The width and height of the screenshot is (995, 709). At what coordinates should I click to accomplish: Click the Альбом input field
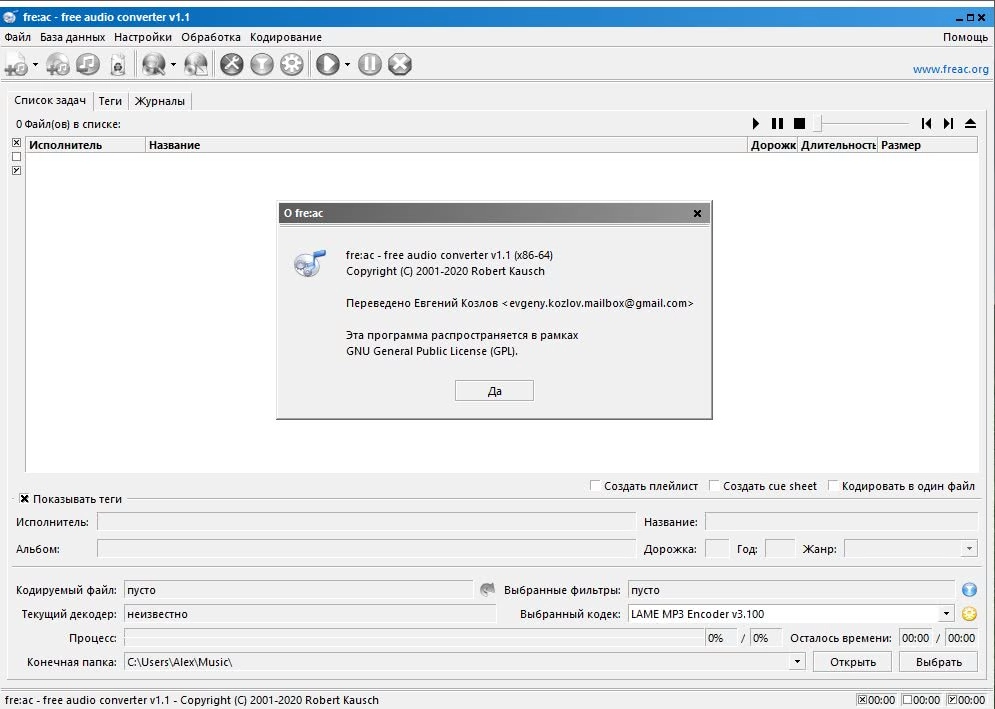point(366,548)
